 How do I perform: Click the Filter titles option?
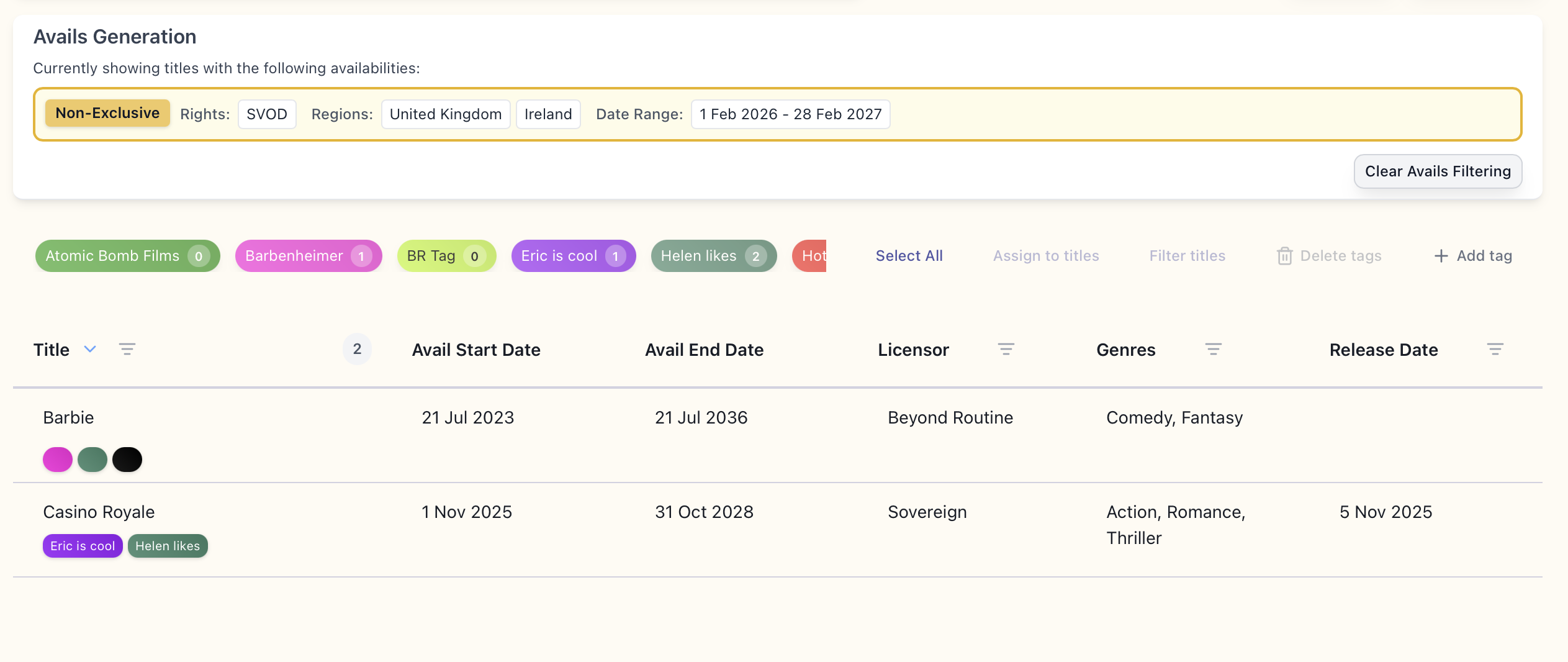click(1187, 256)
